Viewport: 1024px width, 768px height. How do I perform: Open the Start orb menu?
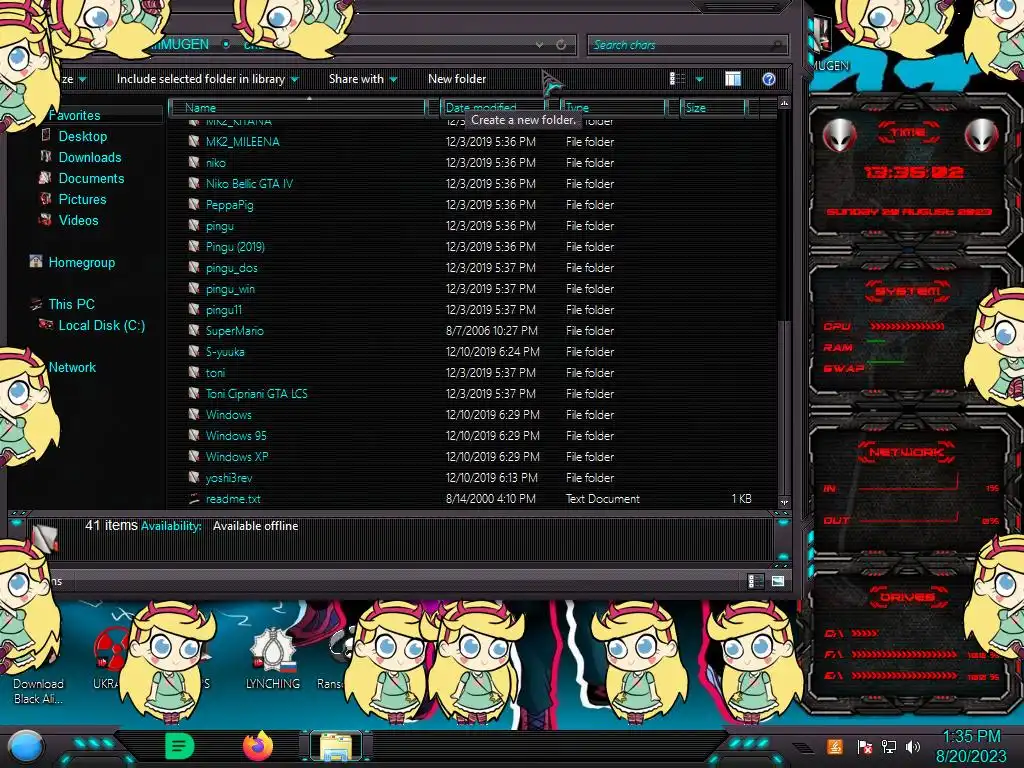[27, 747]
